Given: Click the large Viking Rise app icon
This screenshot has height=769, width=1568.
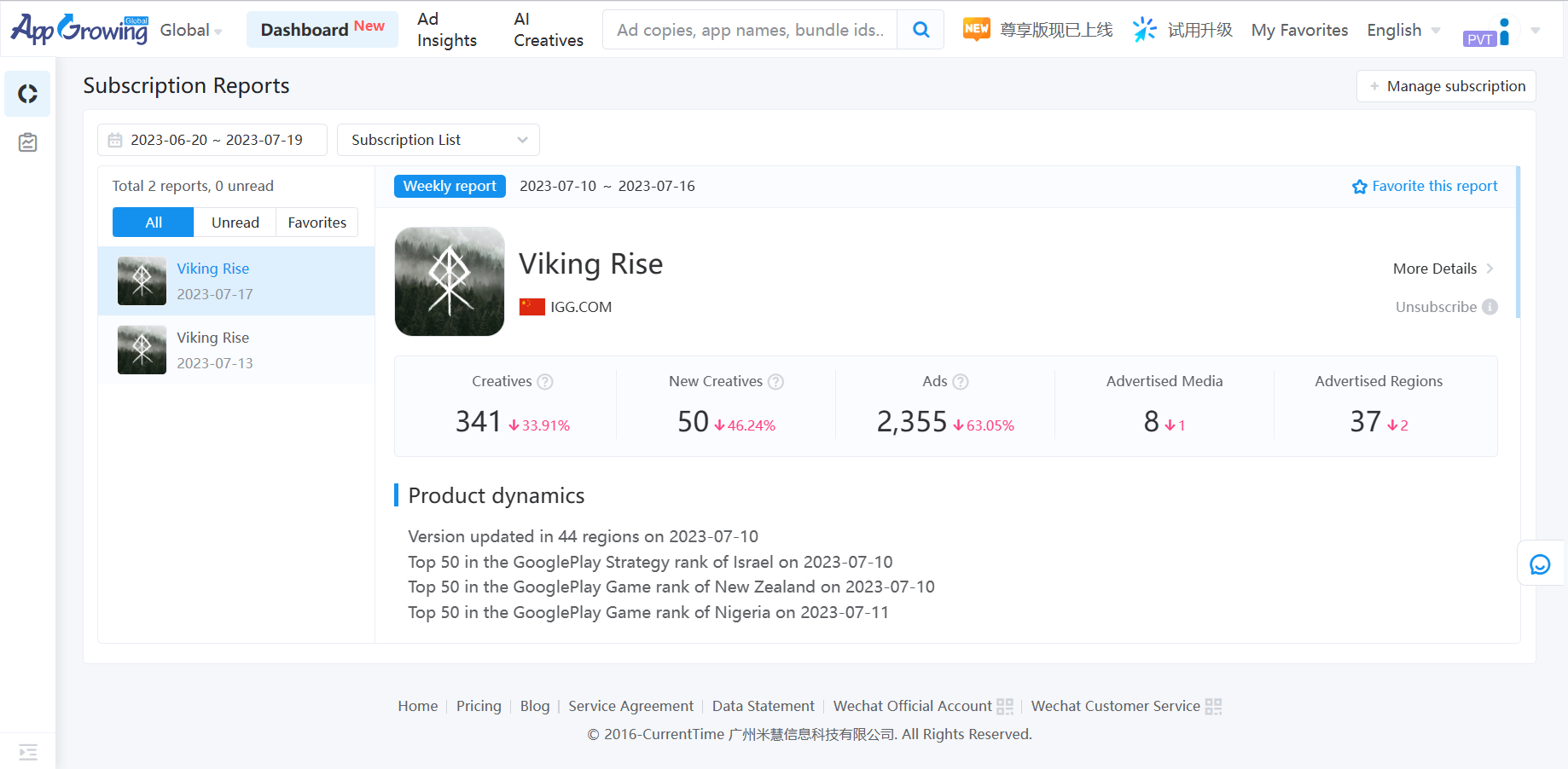Looking at the screenshot, I should pos(450,281).
